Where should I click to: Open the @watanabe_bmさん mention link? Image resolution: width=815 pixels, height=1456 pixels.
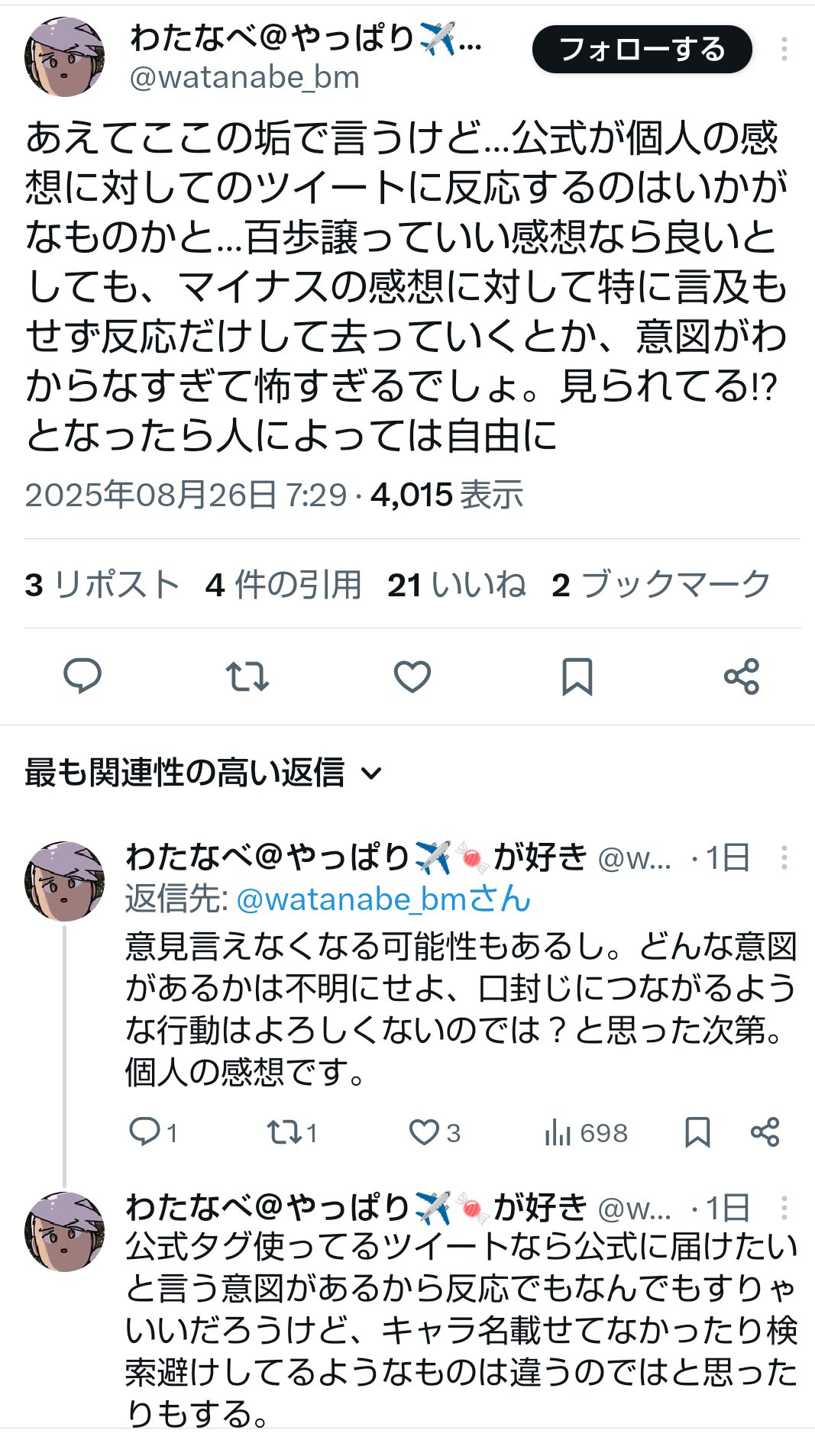click(x=383, y=899)
